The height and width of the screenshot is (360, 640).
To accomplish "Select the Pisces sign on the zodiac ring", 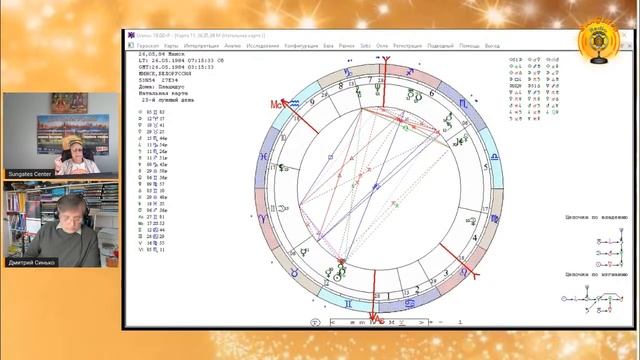I will coord(264,157).
